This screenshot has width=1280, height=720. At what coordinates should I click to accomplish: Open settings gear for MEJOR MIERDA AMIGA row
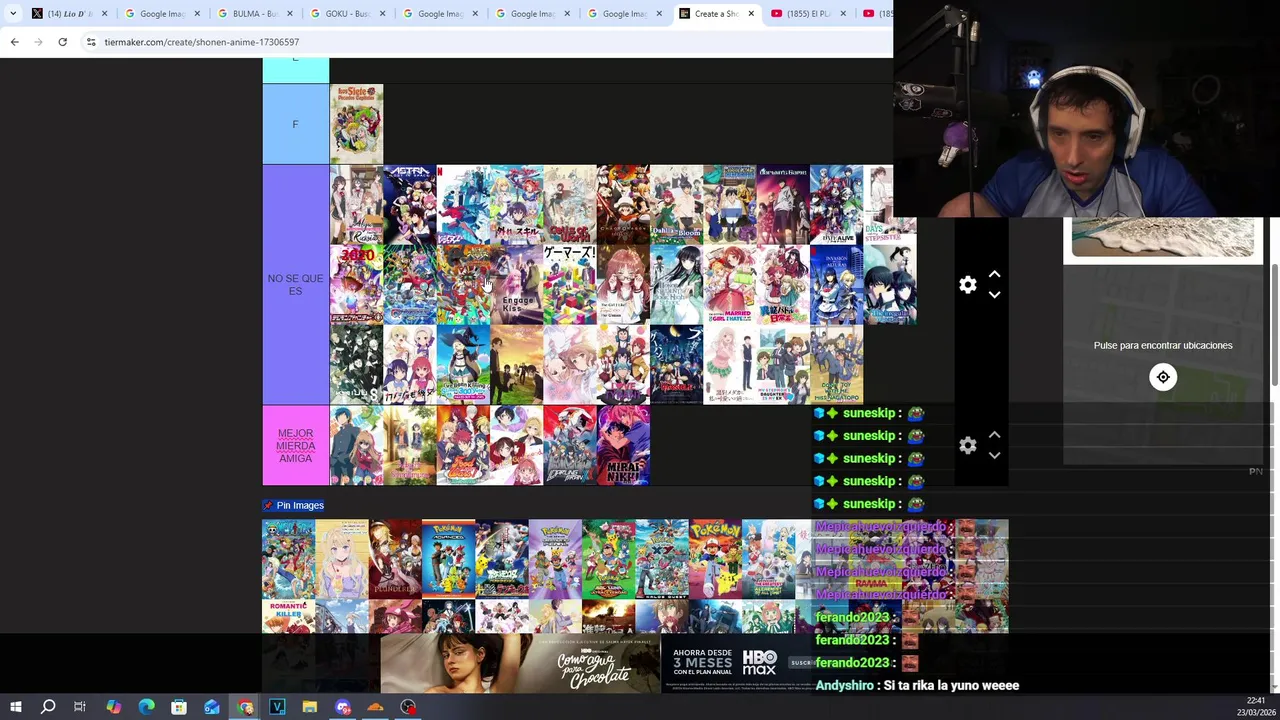point(967,446)
